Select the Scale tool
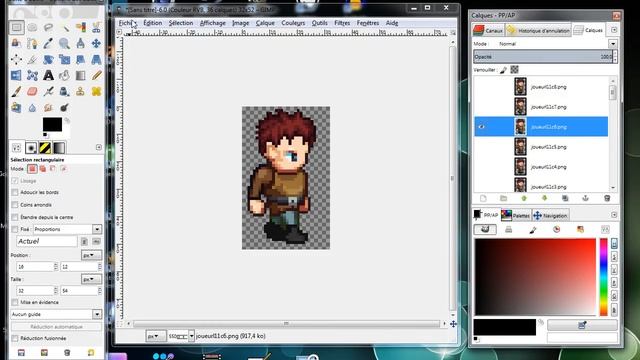The height and width of the screenshot is (360, 640). pos(64,60)
